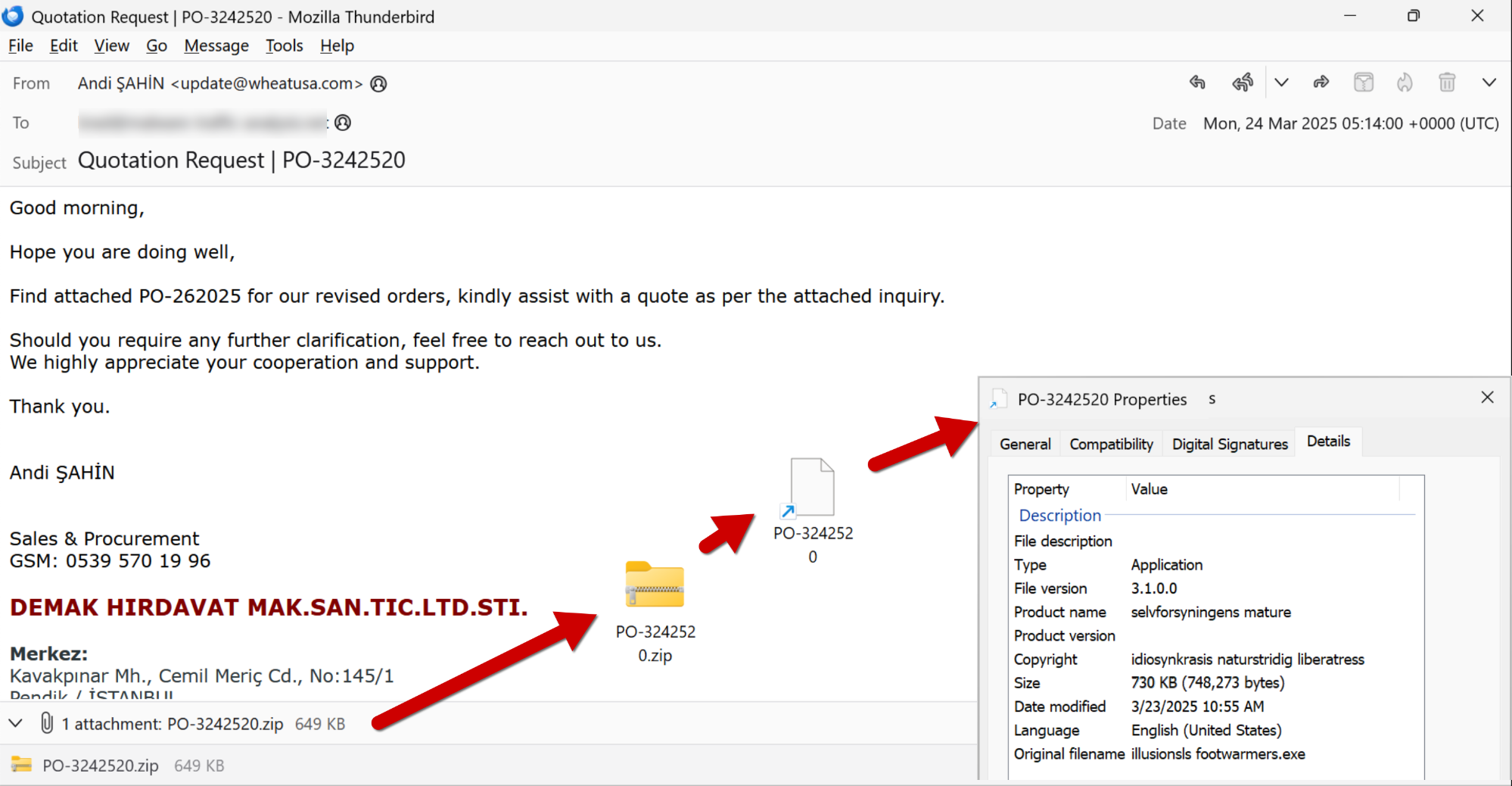The height and width of the screenshot is (786, 1512).
Task: Switch to the Compatibility tab
Action: tap(1111, 444)
